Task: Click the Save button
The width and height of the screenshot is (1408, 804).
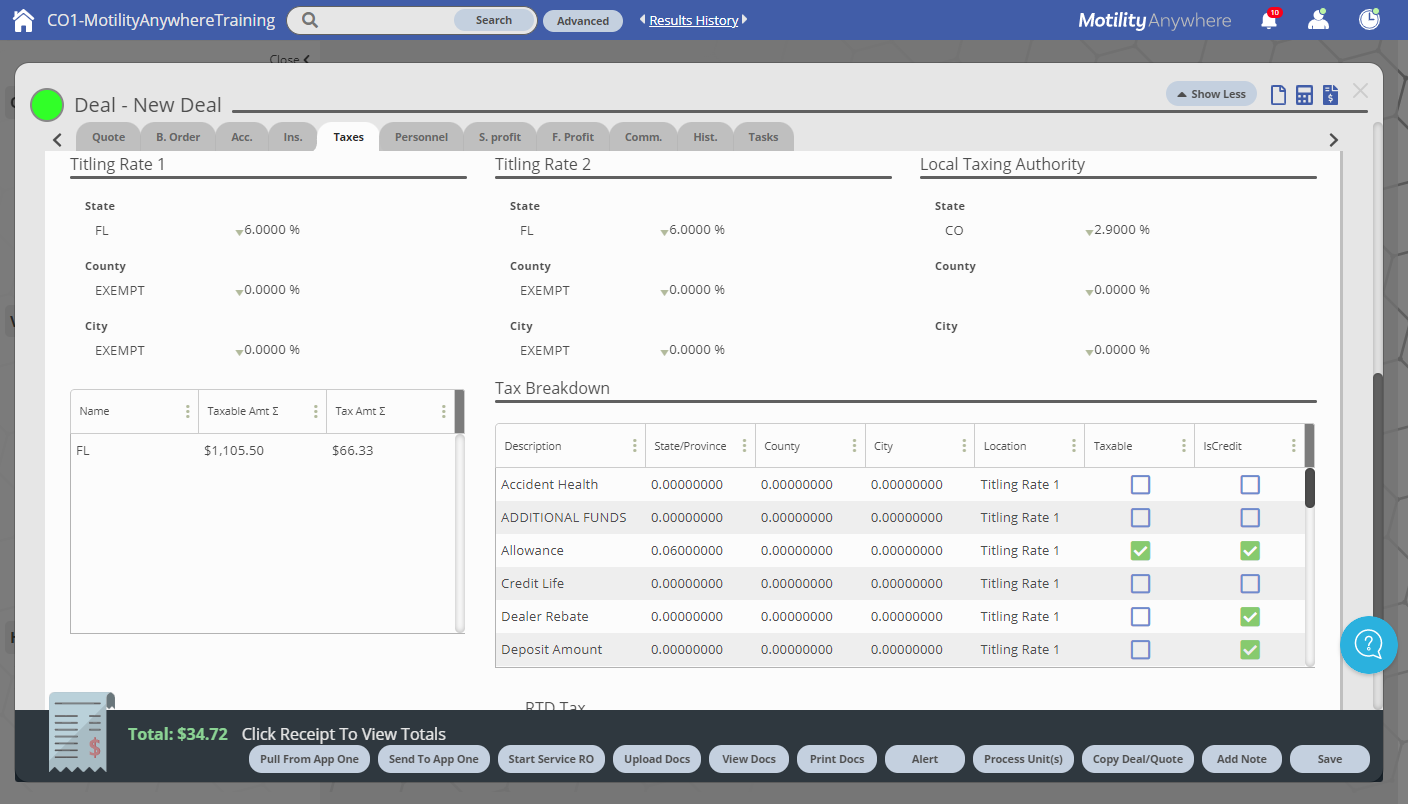Action: [1330, 759]
